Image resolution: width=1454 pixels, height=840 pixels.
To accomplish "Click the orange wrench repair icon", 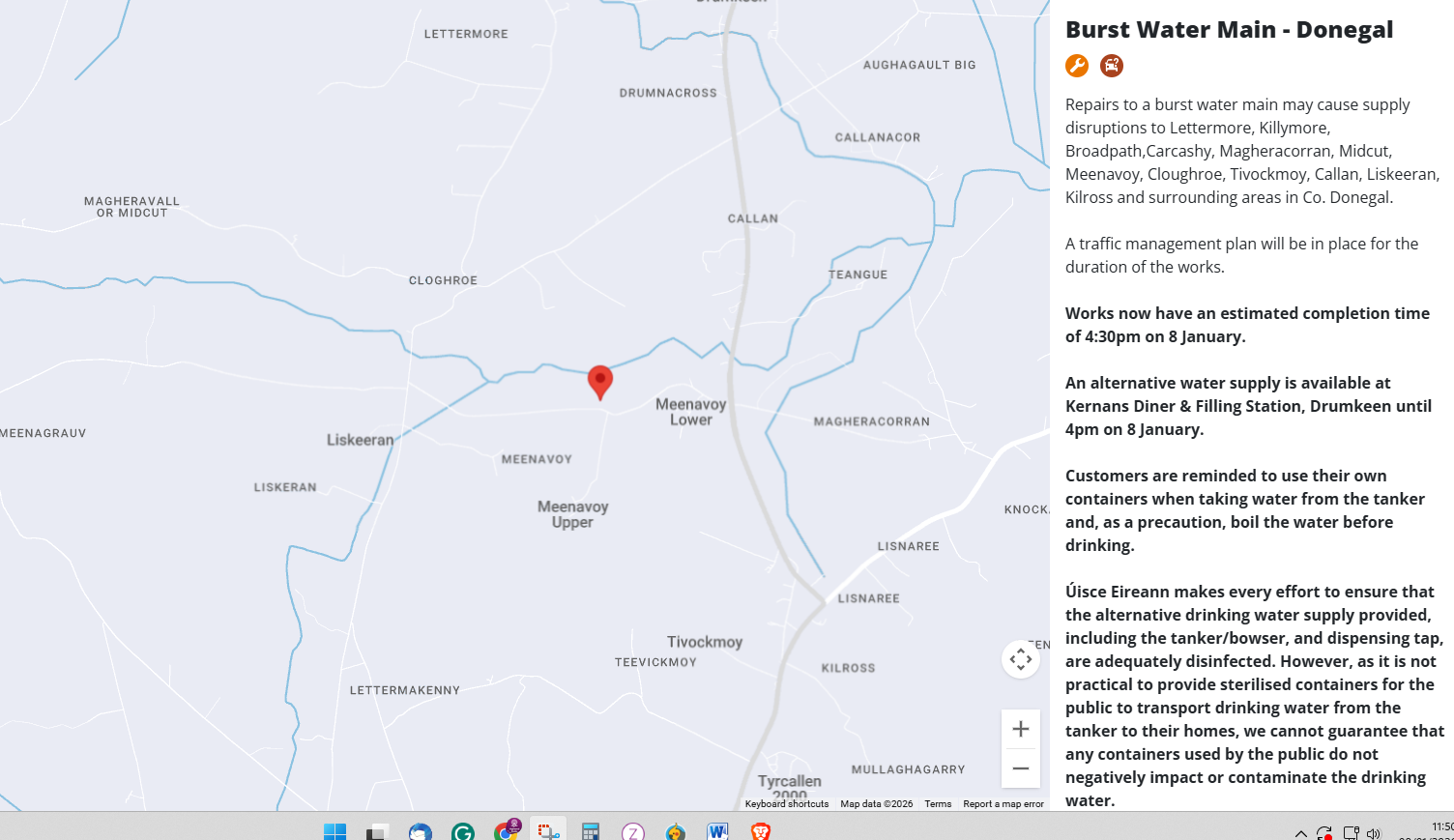I will [1077, 66].
